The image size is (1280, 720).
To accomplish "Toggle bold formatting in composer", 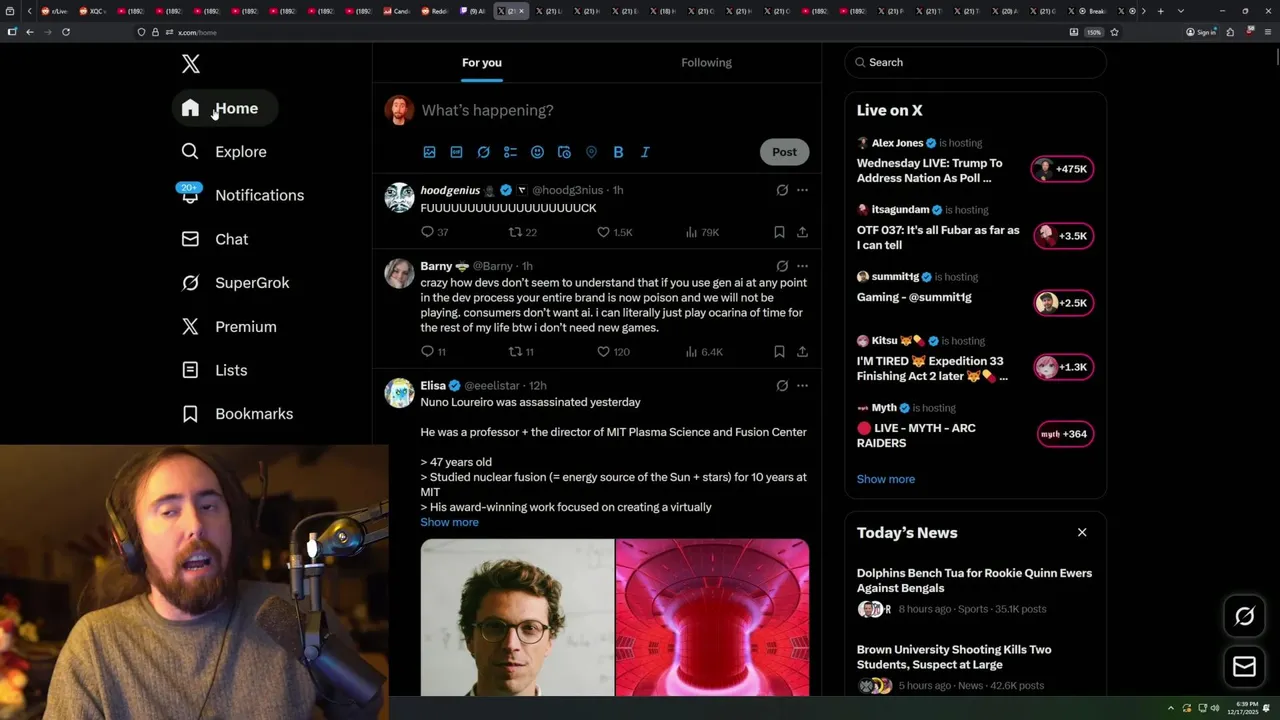I will 618,152.
